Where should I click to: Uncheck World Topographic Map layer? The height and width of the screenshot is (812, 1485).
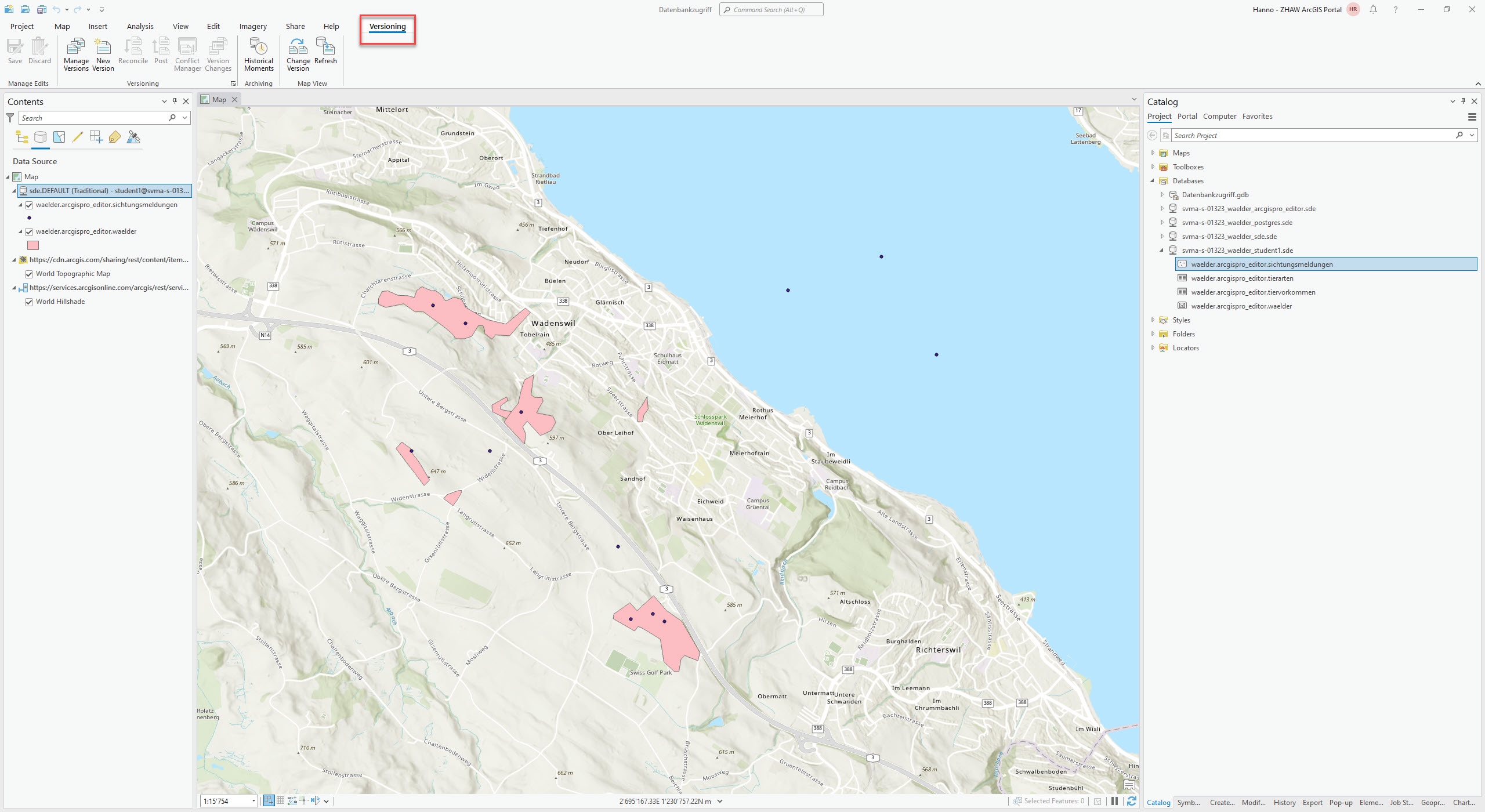[x=29, y=274]
